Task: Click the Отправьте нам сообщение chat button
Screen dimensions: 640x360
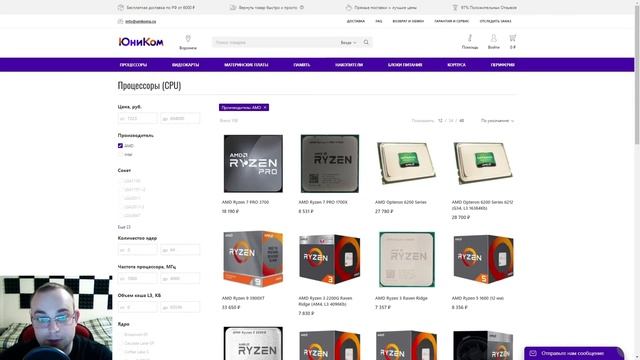Action: [574, 353]
